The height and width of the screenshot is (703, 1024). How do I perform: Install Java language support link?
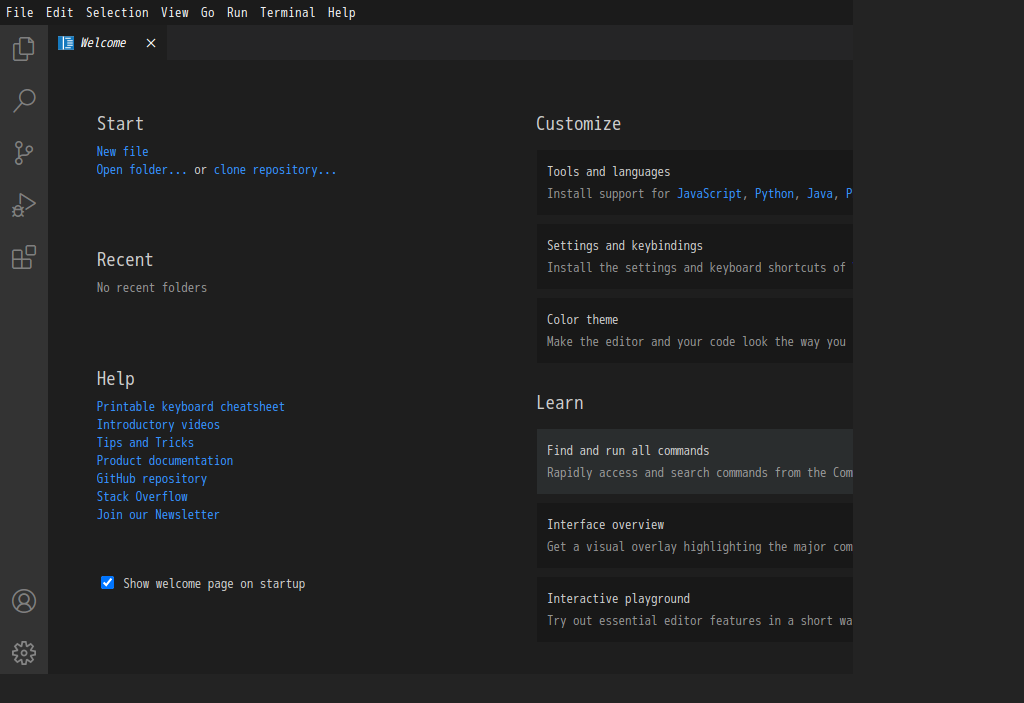[x=820, y=194]
